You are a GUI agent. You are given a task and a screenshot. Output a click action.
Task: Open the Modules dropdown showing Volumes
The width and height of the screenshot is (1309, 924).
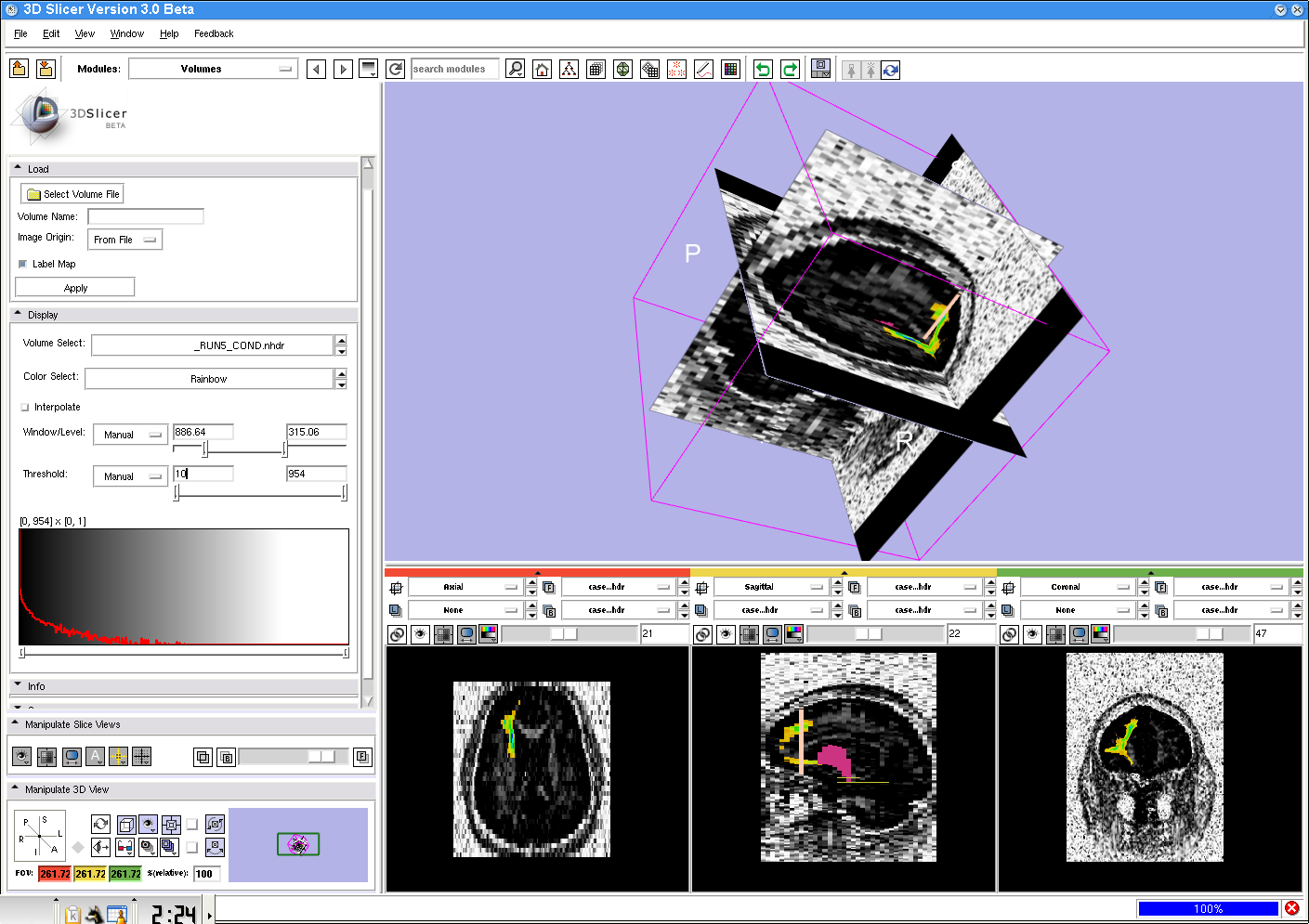click(x=213, y=69)
